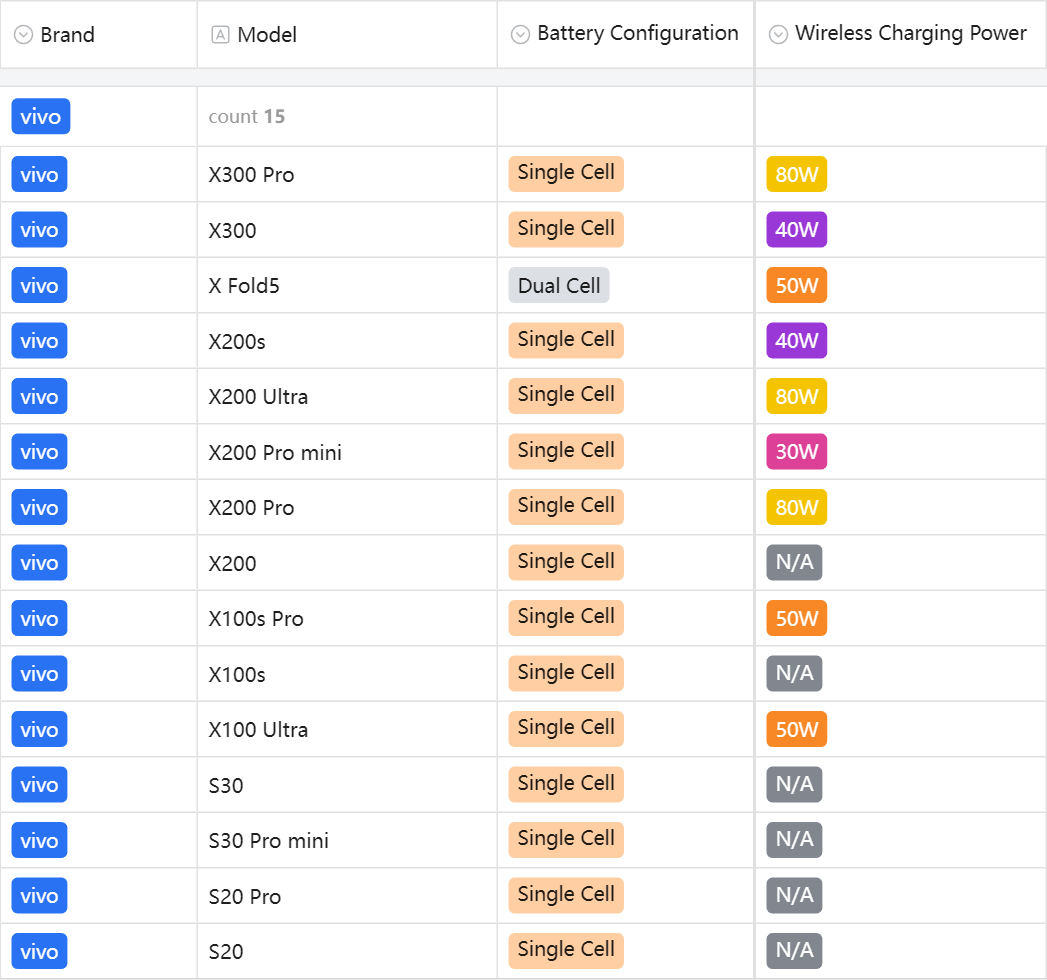Image resolution: width=1047 pixels, height=980 pixels.
Task: Click the N/A tag in X200 row
Action: pyautogui.click(x=795, y=563)
